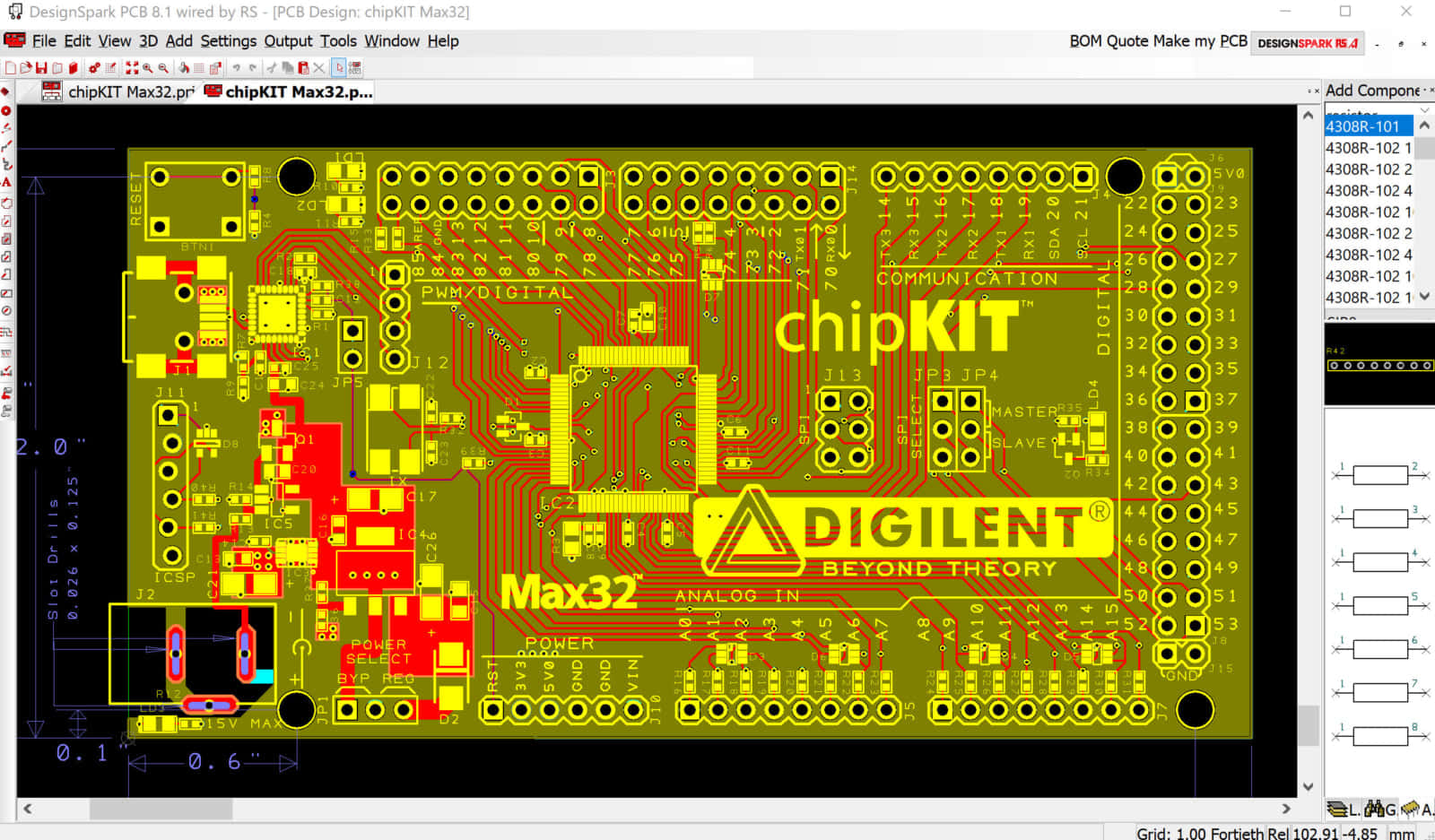The height and width of the screenshot is (840, 1435).
Task: Click the Layers tab icon at bottom right
Action: pos(1343,810)
